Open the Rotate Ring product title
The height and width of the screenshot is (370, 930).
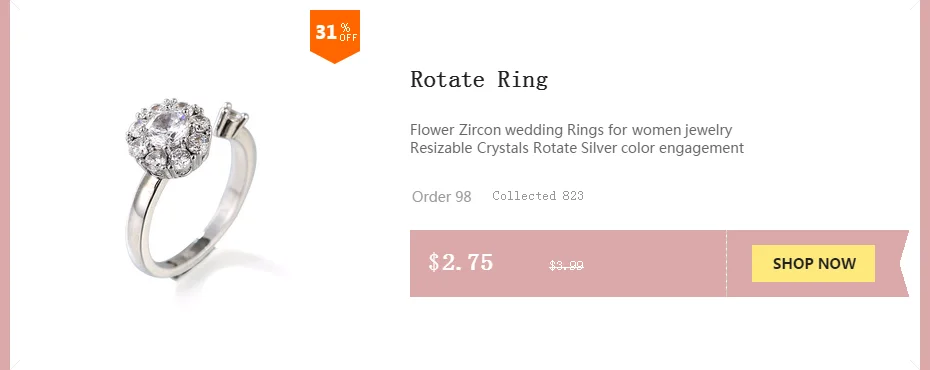pyautogui.click(x=479, y=79)
